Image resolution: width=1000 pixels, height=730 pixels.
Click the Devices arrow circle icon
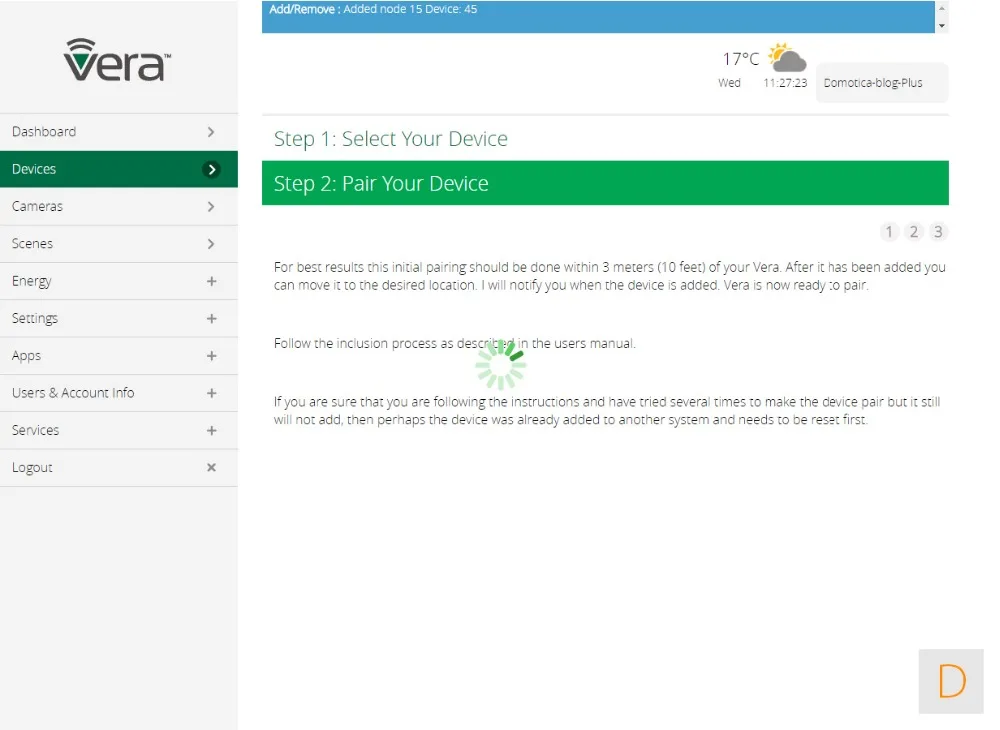tap(212, 170)
